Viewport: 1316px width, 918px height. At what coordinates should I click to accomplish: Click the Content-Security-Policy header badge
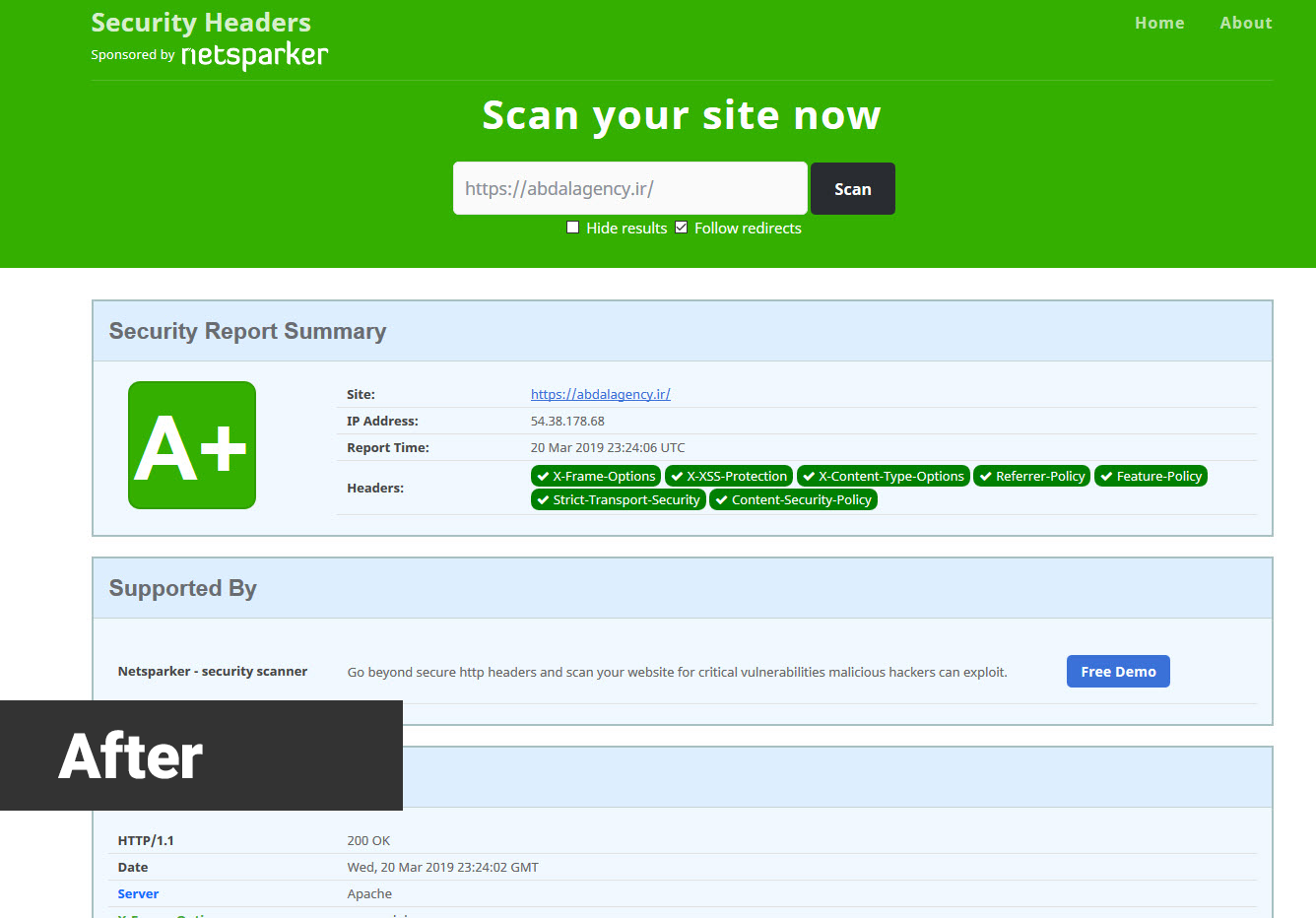[794, 499]
